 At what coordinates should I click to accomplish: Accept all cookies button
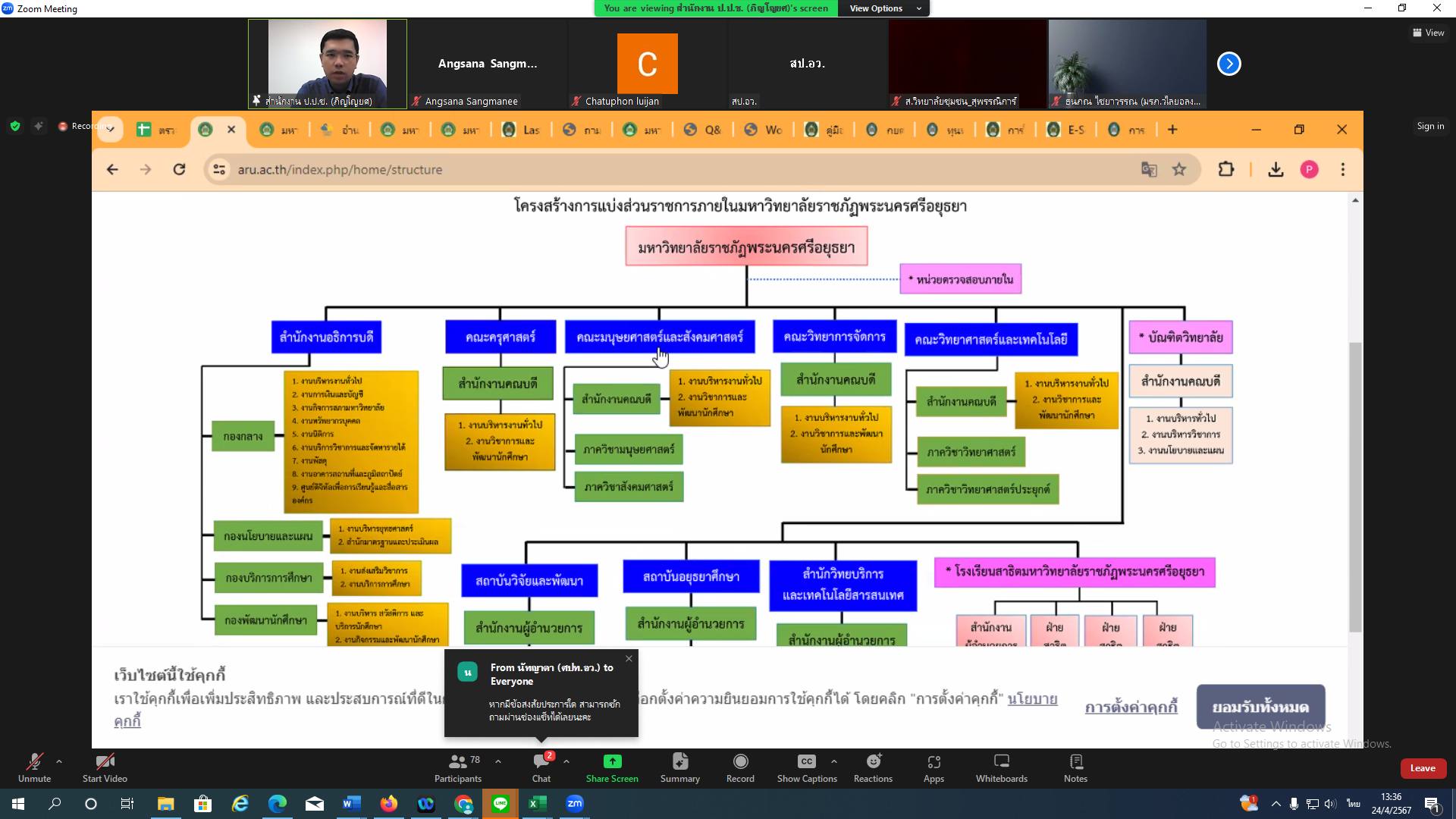[x=1260, y=707]
